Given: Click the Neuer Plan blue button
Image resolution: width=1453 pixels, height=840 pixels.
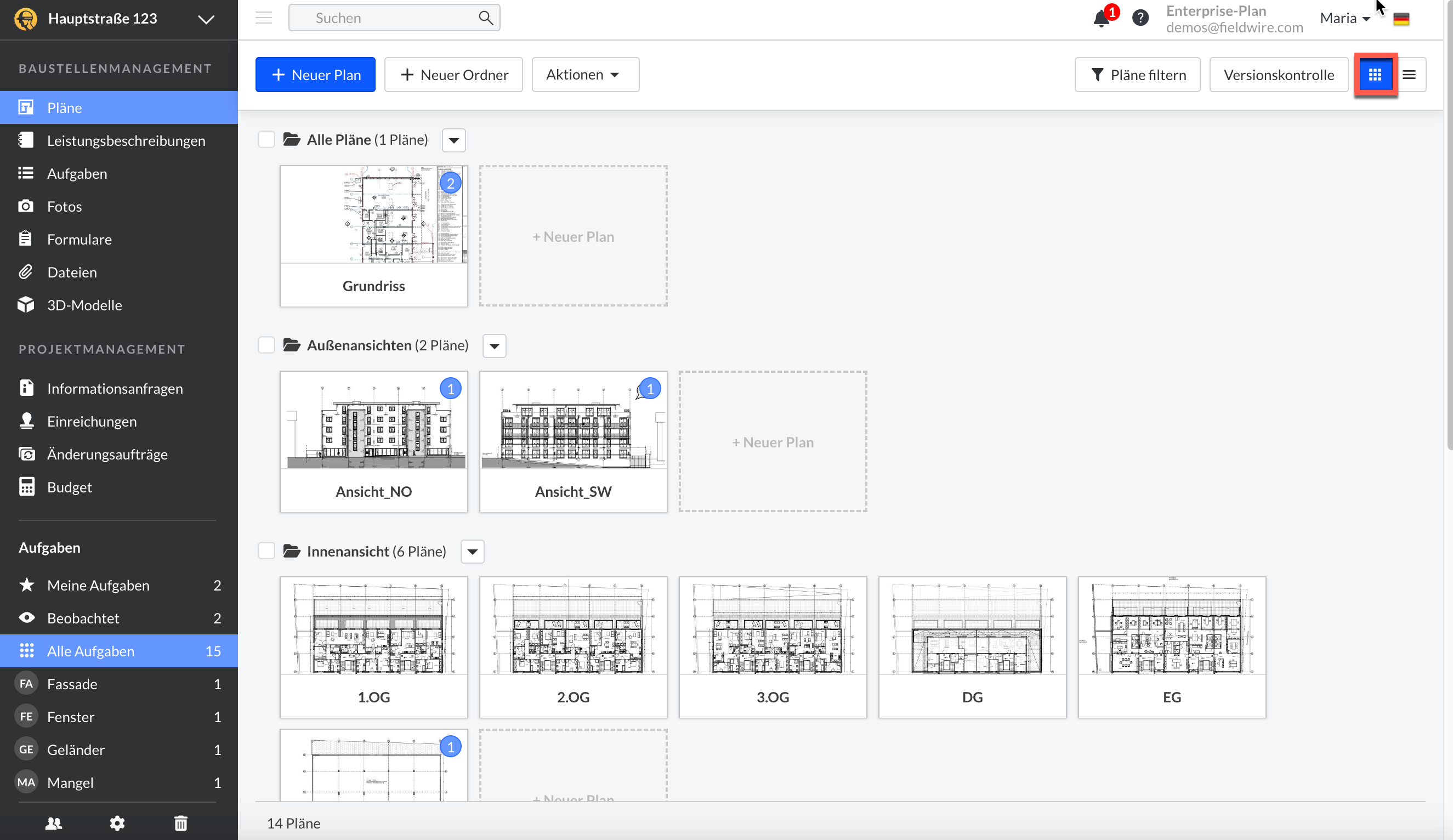Looking at the screenshot, I should point(315,75).
